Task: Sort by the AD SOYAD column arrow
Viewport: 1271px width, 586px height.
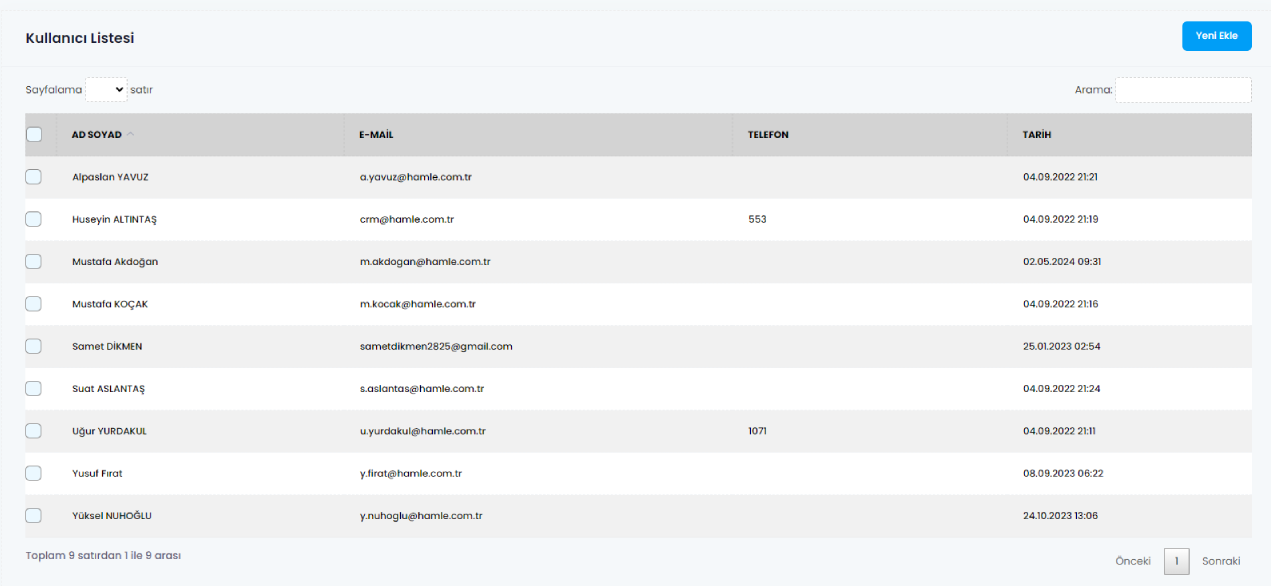Action: click(131, 135)
